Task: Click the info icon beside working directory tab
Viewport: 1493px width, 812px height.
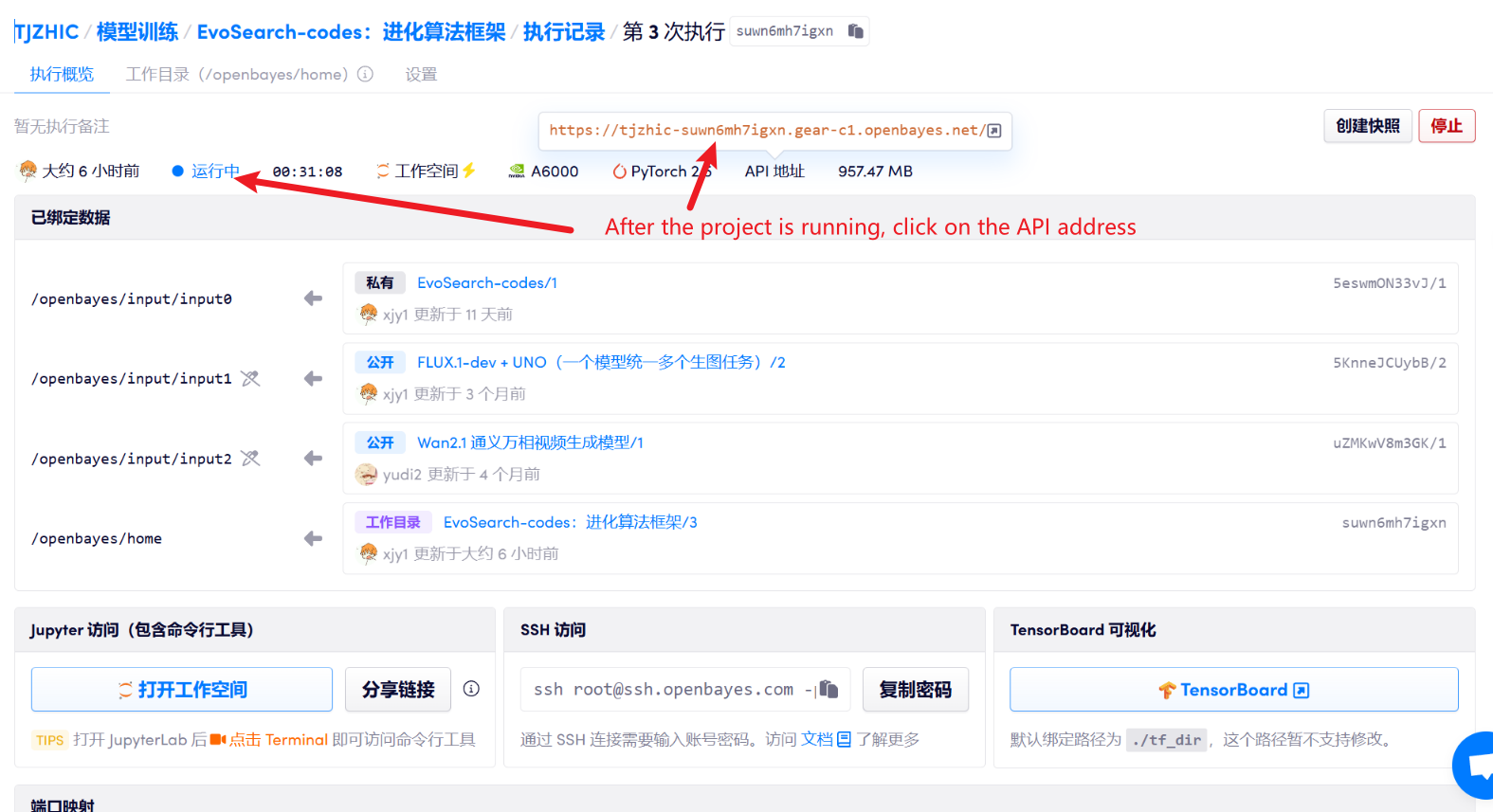Action: tap(365, 74)
